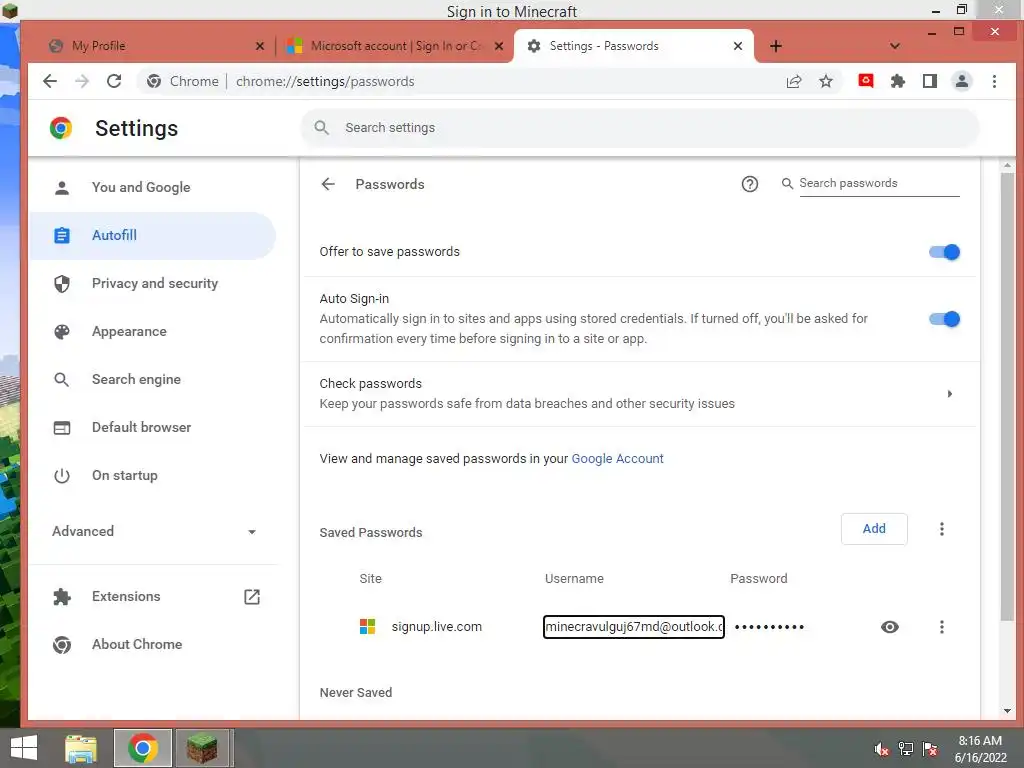Screen dimensions: 1024x768
Task: Click the Settings Chrome logo
Action: 61,128
